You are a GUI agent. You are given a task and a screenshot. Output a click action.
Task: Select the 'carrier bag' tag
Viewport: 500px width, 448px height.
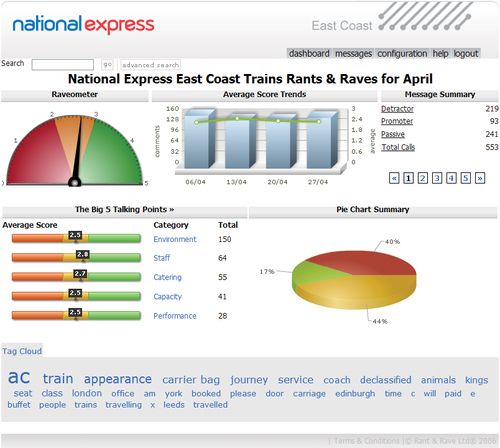191,380
